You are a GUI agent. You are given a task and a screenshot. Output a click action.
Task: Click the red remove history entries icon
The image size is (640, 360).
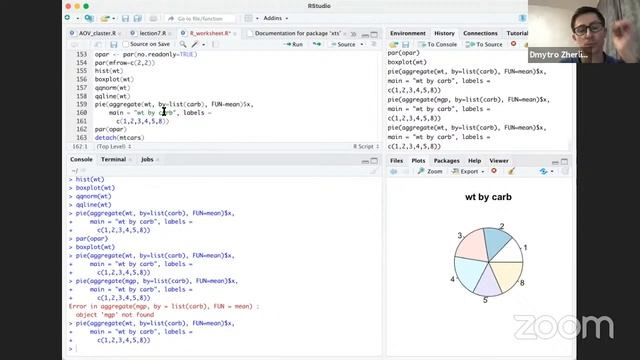513,44
